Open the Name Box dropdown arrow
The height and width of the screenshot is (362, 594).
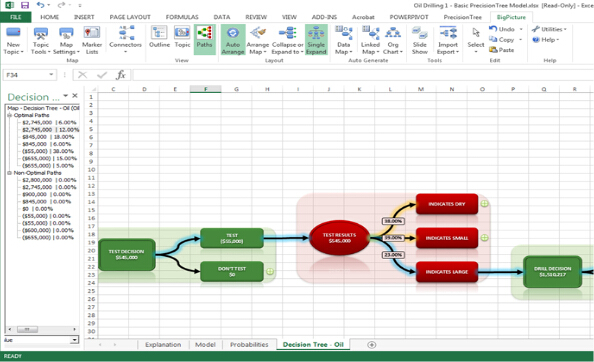pyautogui.click(x=51, y=75)
